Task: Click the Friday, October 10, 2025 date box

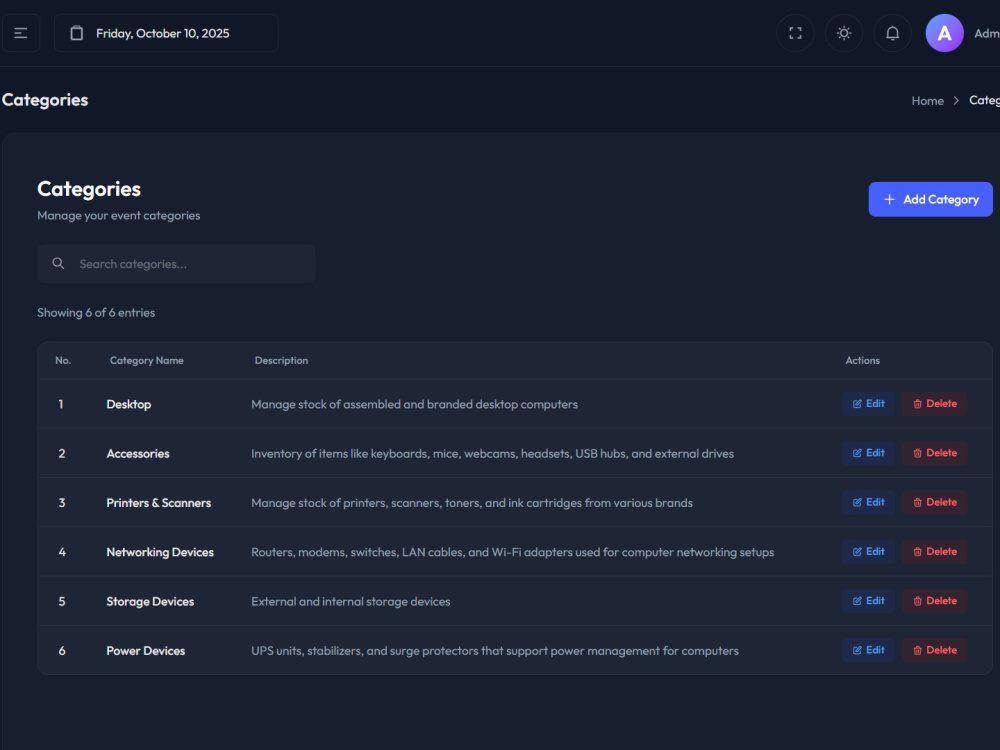Action: click(166, 33)
